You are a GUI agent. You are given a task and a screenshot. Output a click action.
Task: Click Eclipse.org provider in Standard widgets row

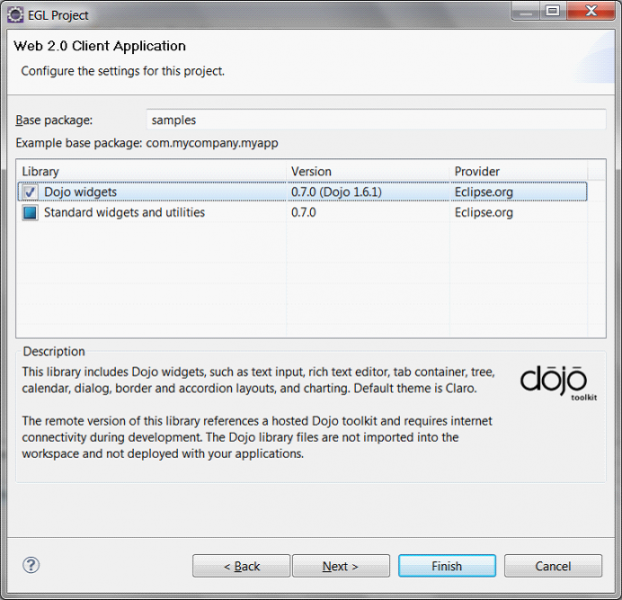[484, 213]
